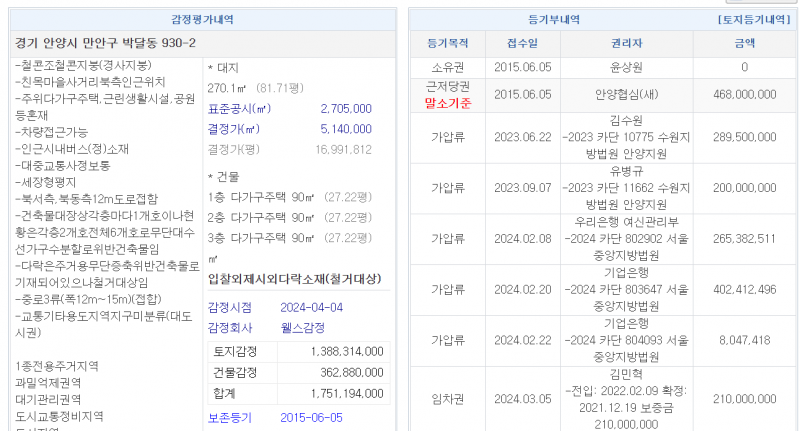
Task: Click the 보존등기 date 2015-06-05
Action: tap(311, 417)
